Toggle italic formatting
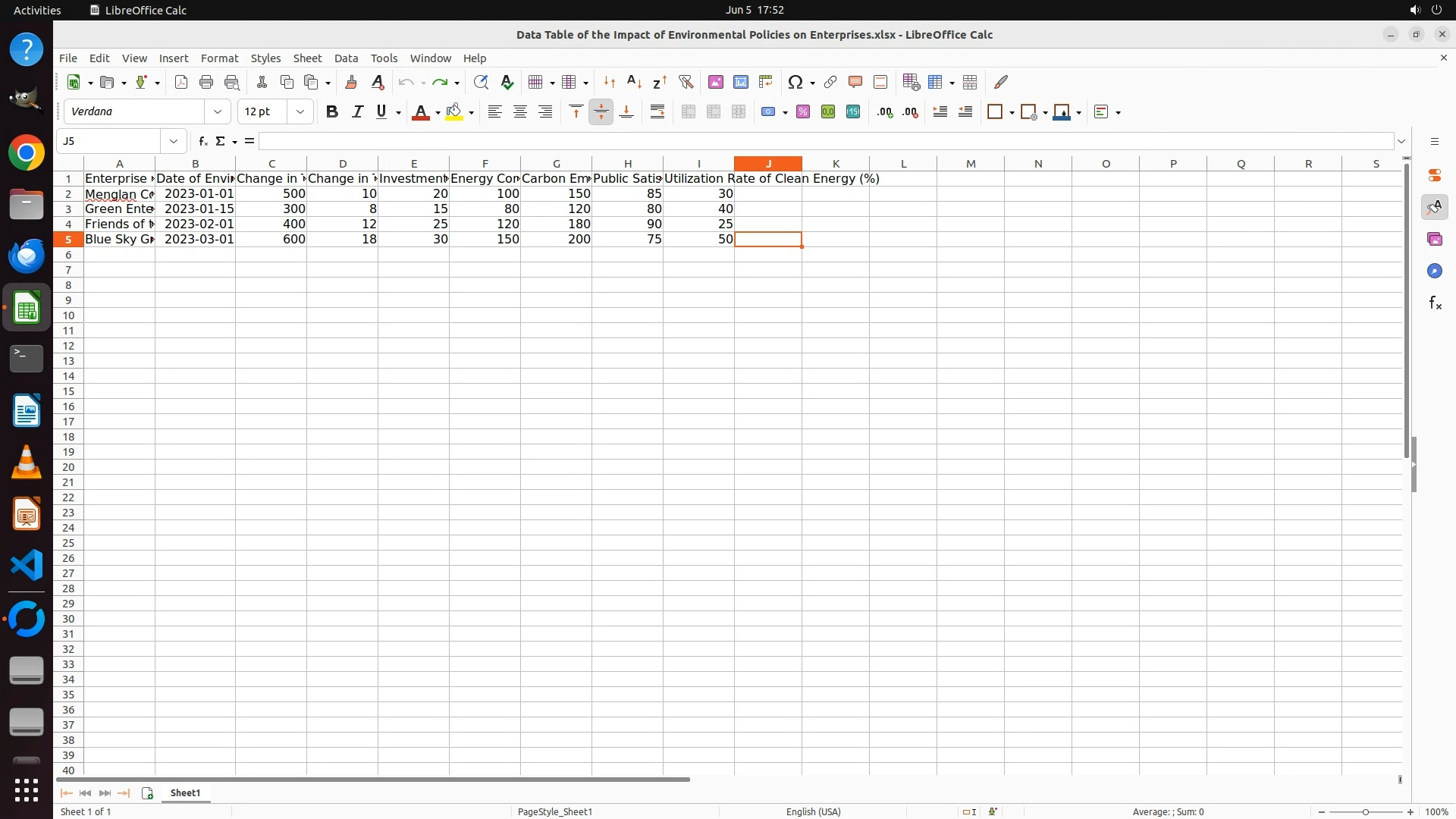 click(357, 111)
